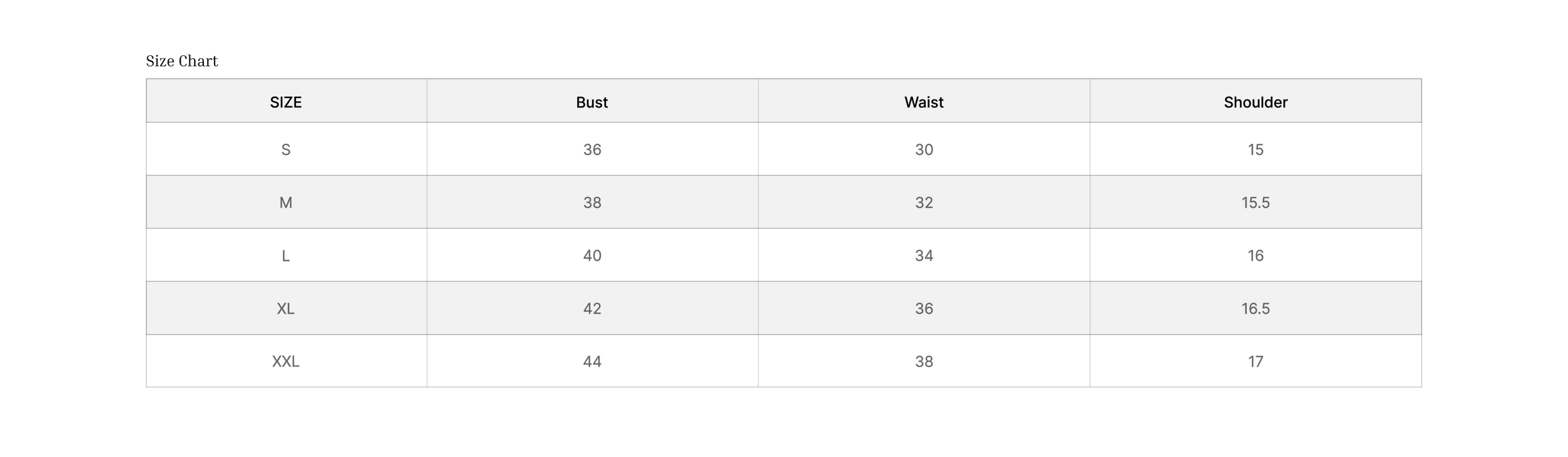
Task: Select the S size row label
Action: pos(286,149)
